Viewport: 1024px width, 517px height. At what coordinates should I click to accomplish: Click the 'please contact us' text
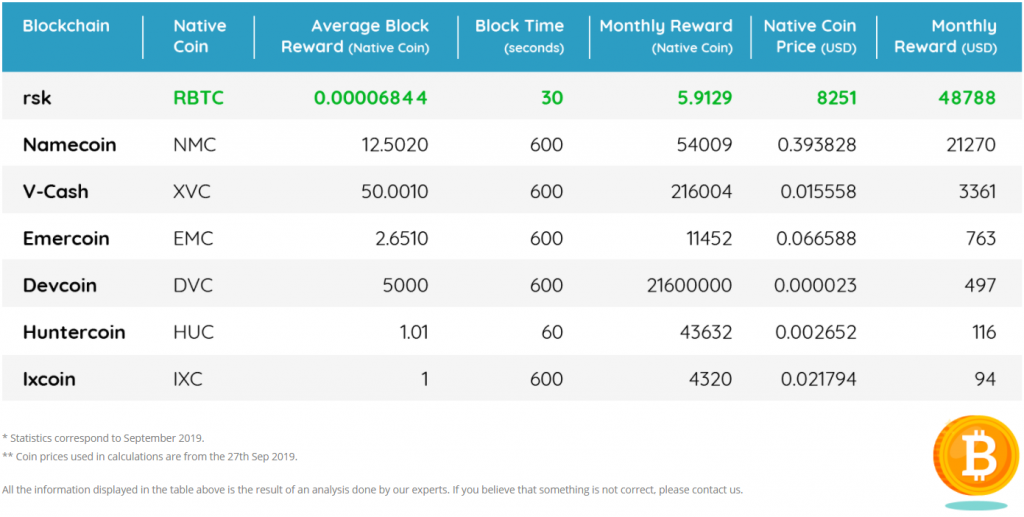coord(701,490)
